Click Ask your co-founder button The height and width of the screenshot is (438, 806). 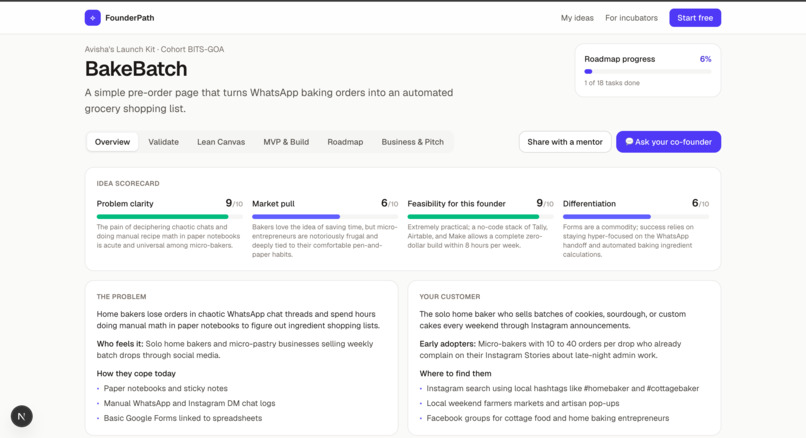(x=668, y=142)
